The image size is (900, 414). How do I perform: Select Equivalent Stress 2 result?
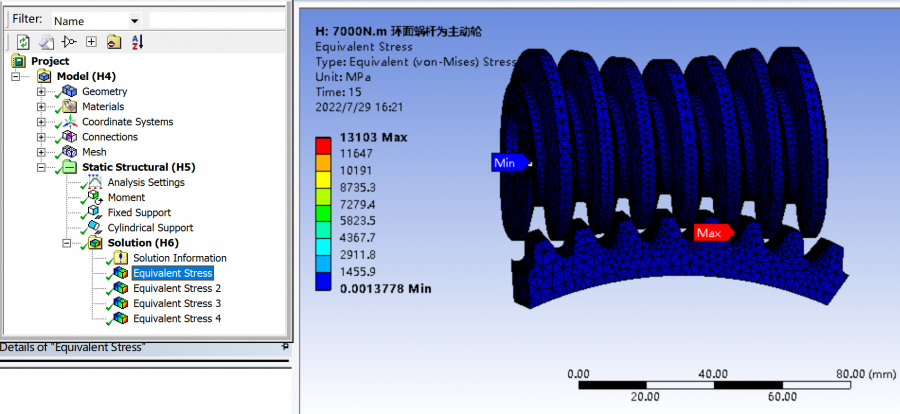click(176, 288)
